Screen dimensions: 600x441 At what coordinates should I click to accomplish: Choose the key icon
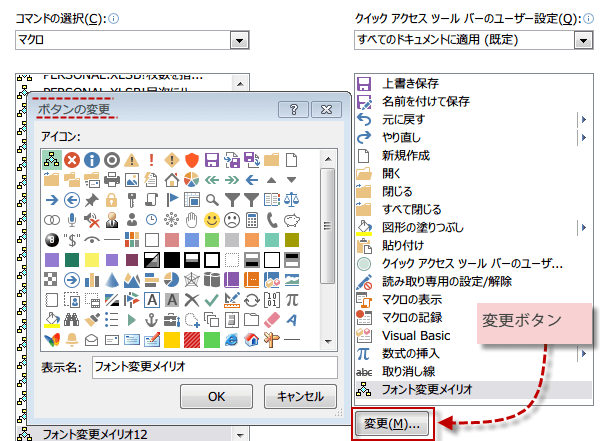[132, 200]
